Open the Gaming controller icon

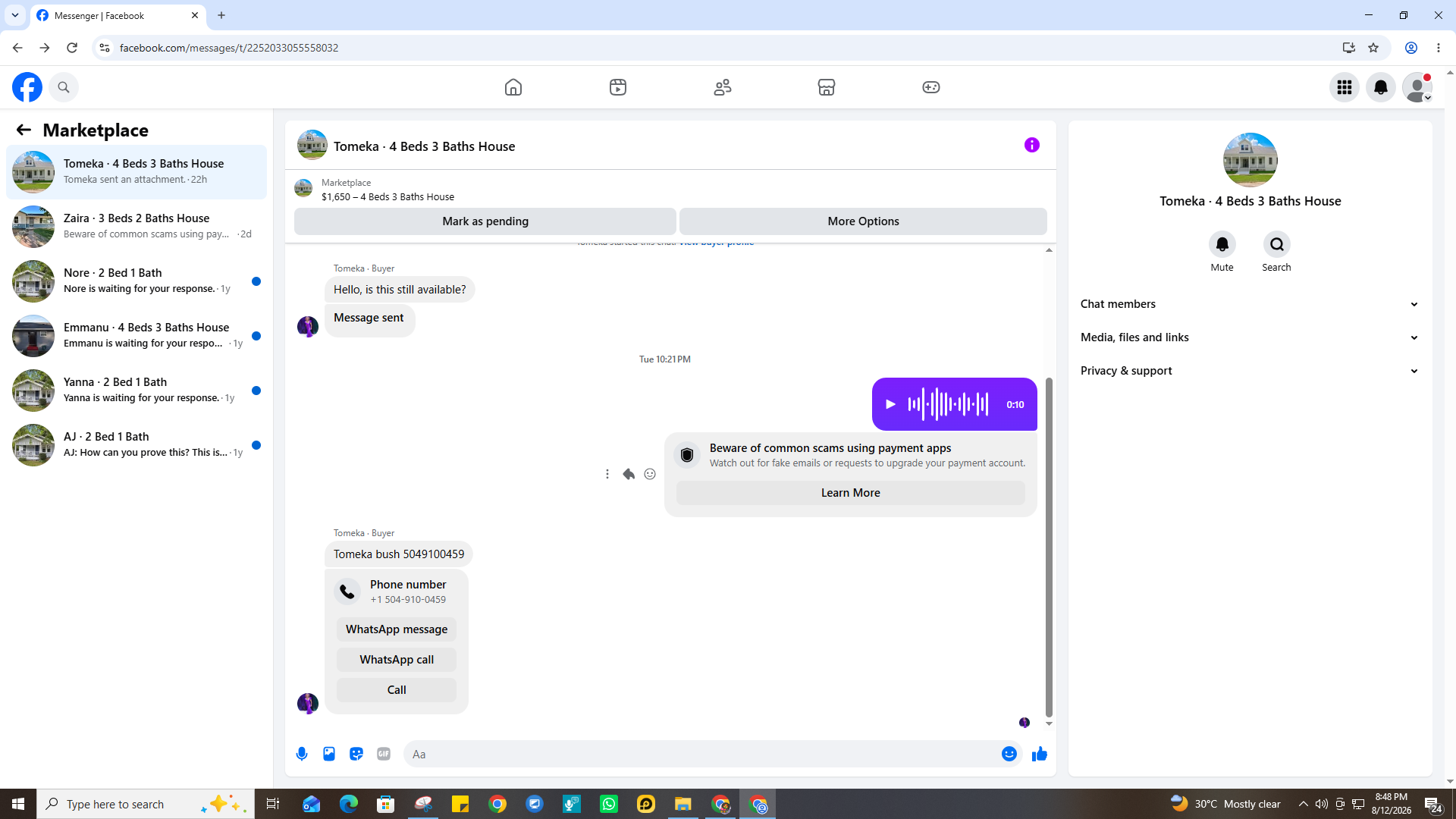(931, 87)
